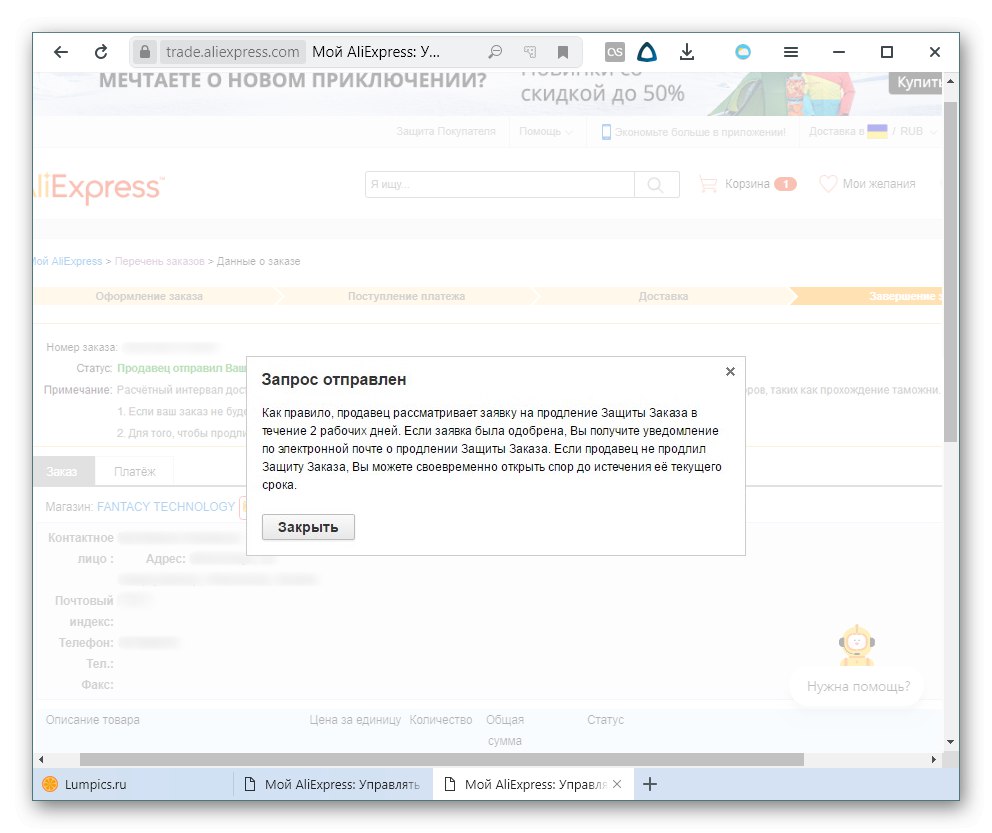Open the Помощь dropdown
The height and width of the screenshot is (833, 992).
[x=543, y=131]
